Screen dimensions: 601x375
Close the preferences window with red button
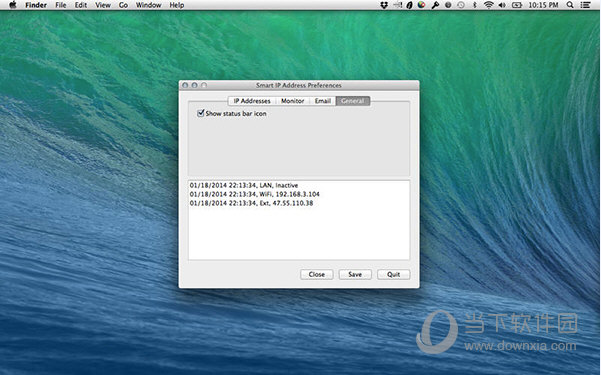click(185, 85)
